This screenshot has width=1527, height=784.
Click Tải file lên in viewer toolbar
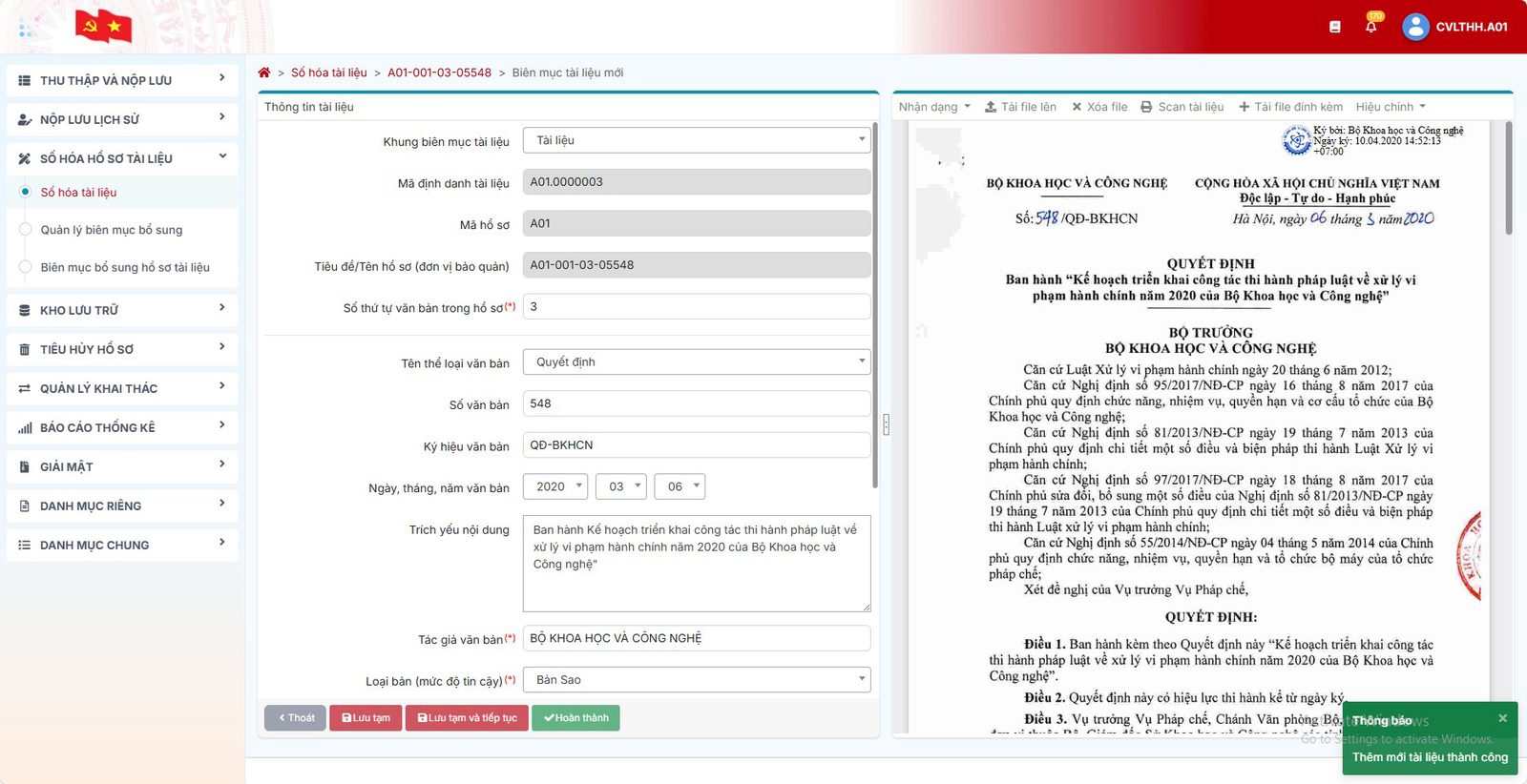click(1020, 107)
